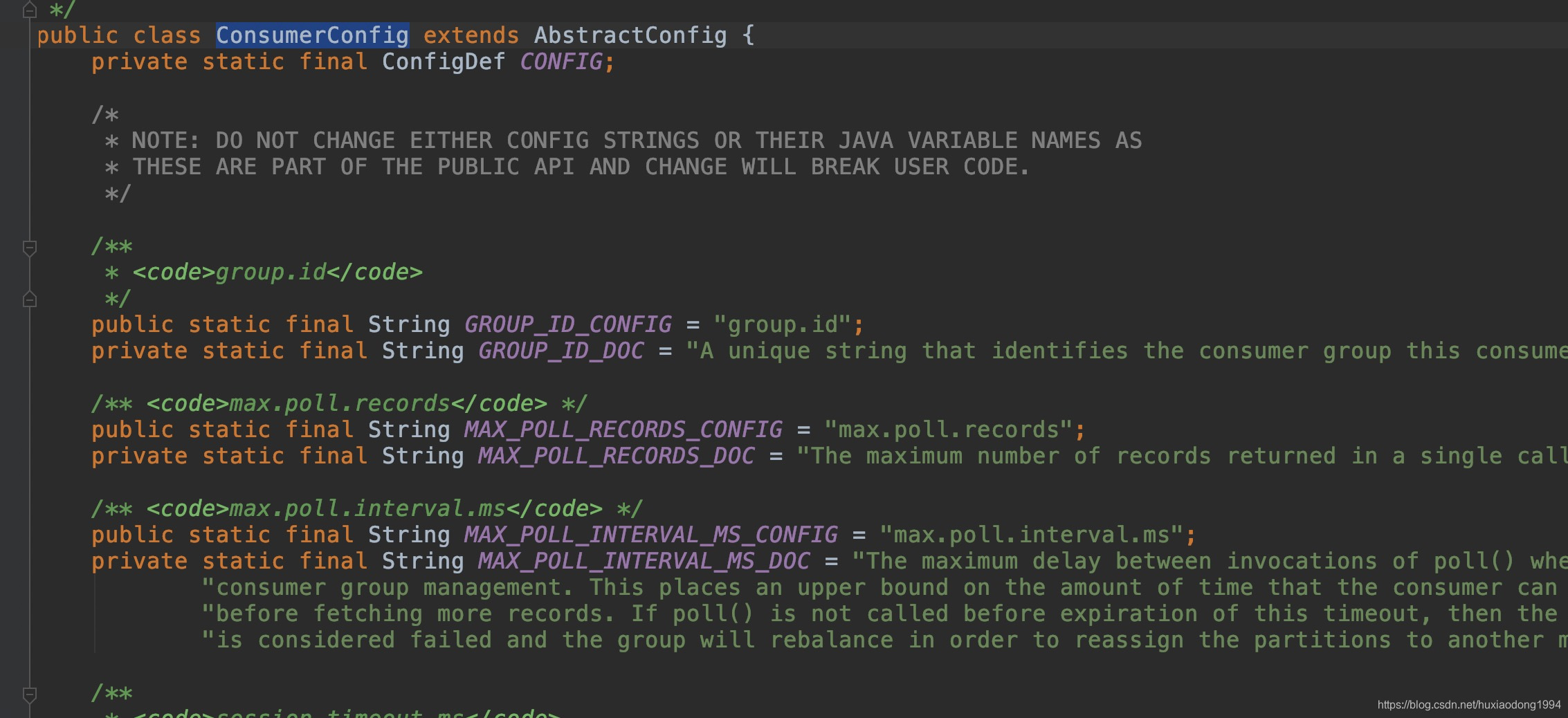Image resolution: width=1568 pixels, height=718 pixels.
Task: Click the ConfigDef type name
Action: tap(444, 62)
